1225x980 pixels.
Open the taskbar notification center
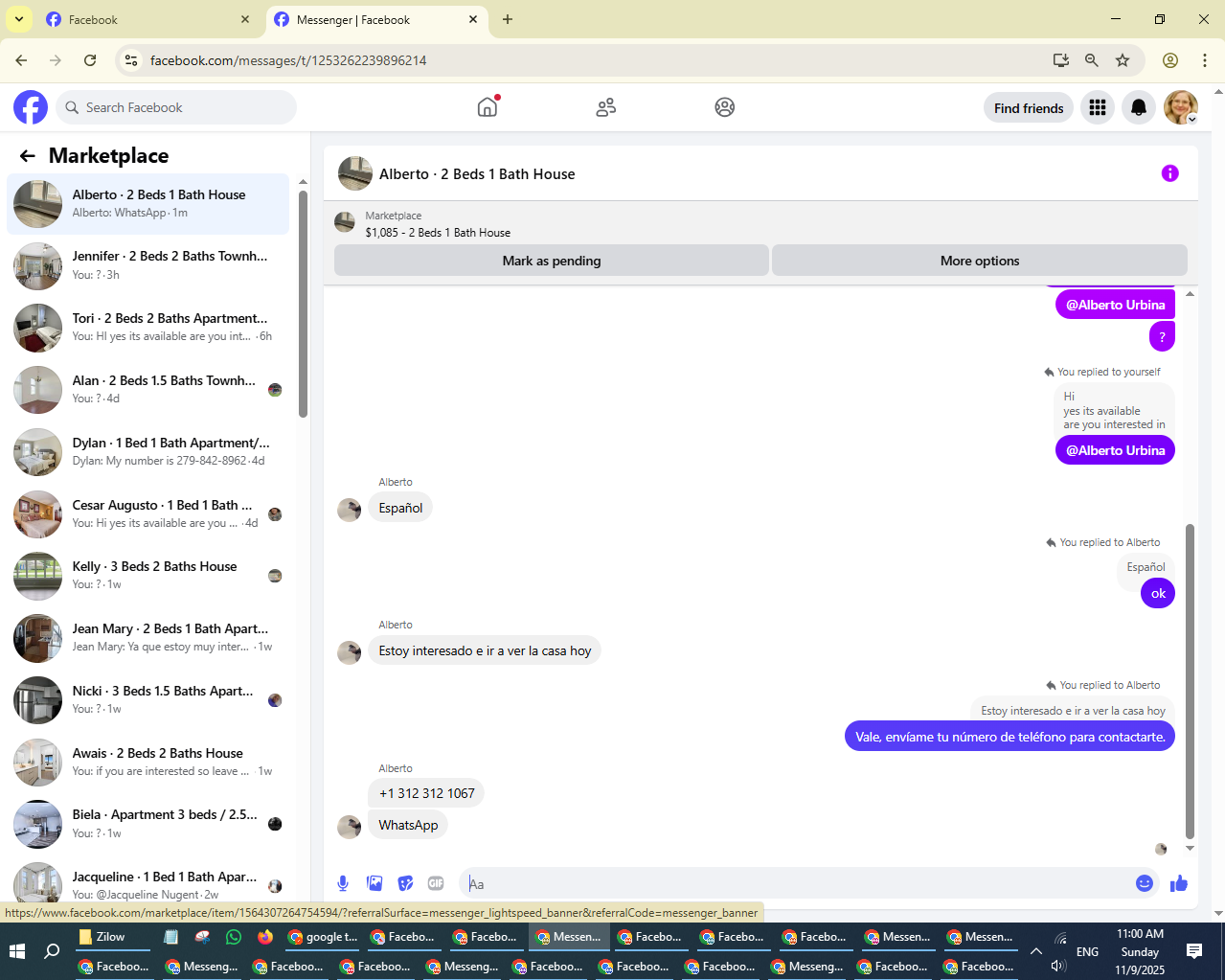click(1194, 951)
